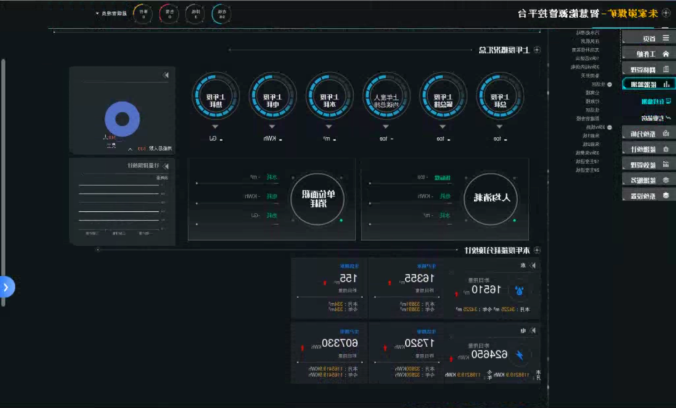The image size is (676, 409).
Task: Open 系统设置 in the sidebar menu
Action: click(x=645, y=196)
